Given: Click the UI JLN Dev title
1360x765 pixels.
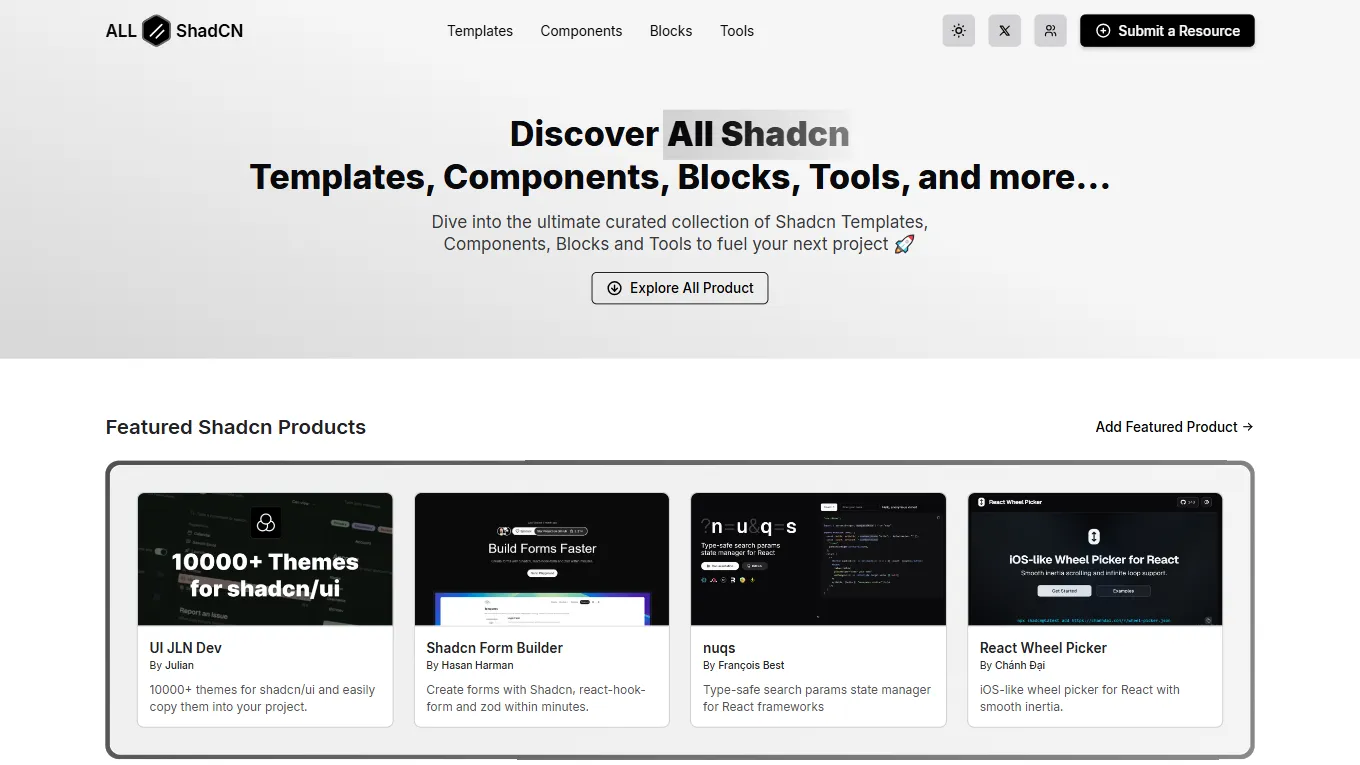Looking at the screenshot, I should point(186,648).
